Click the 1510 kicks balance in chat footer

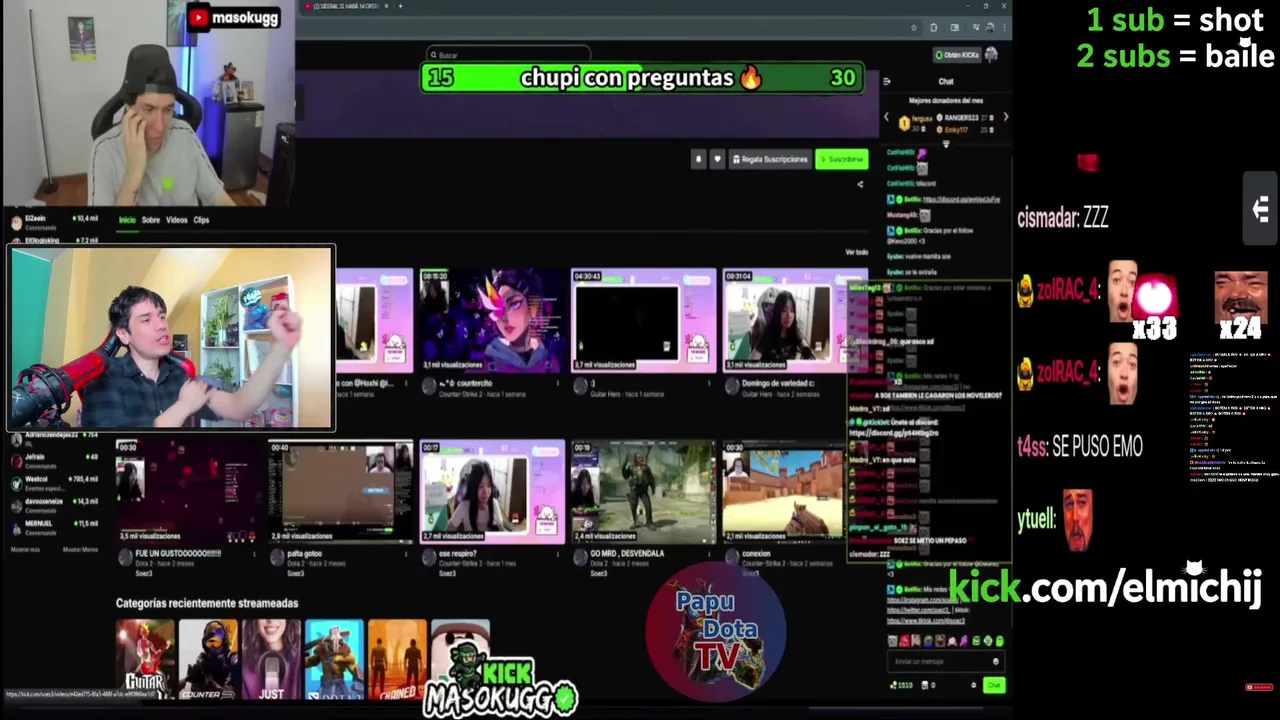tap(900, 685)
